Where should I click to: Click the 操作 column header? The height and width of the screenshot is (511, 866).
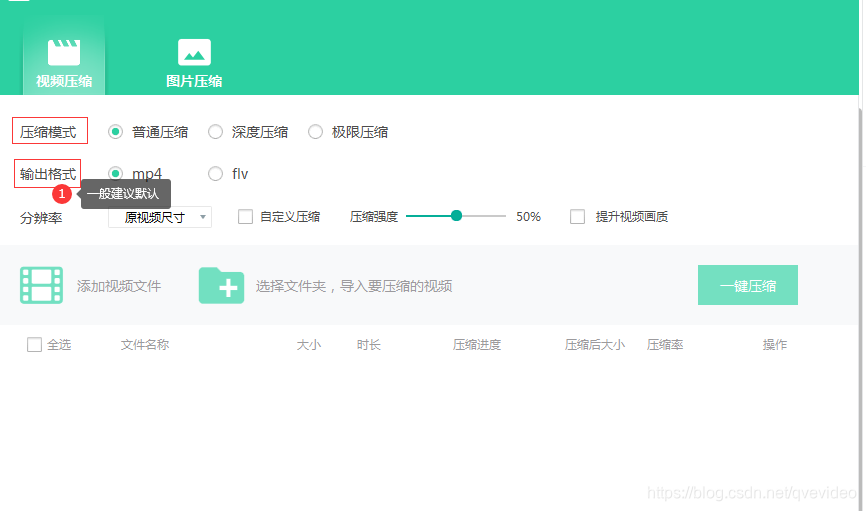coord(774,345)
